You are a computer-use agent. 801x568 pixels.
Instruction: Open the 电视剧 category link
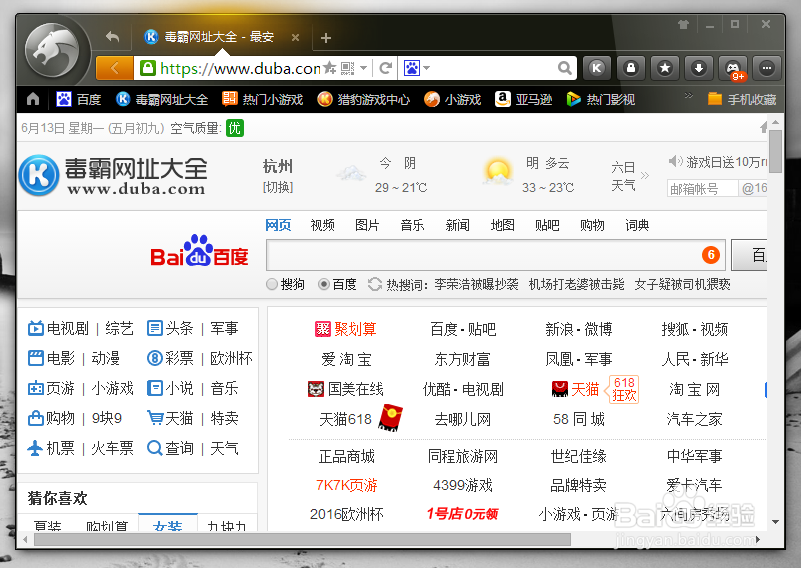[x=67, y=328]
